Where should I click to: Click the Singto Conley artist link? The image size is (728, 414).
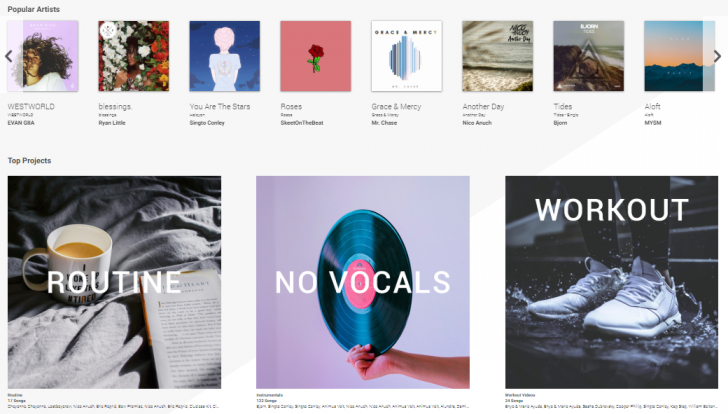(x=207, y=123)
